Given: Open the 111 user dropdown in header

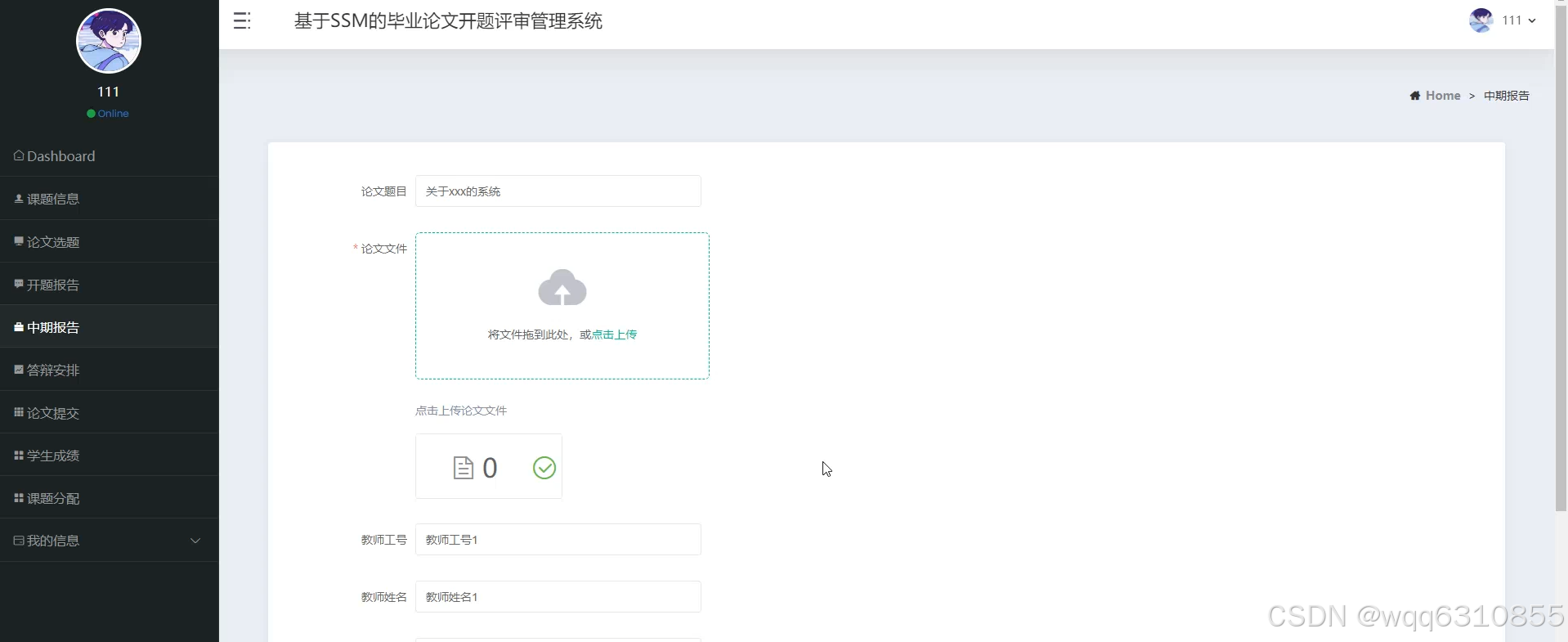Looking at the screenshot, I should [x=1519, y=20].
